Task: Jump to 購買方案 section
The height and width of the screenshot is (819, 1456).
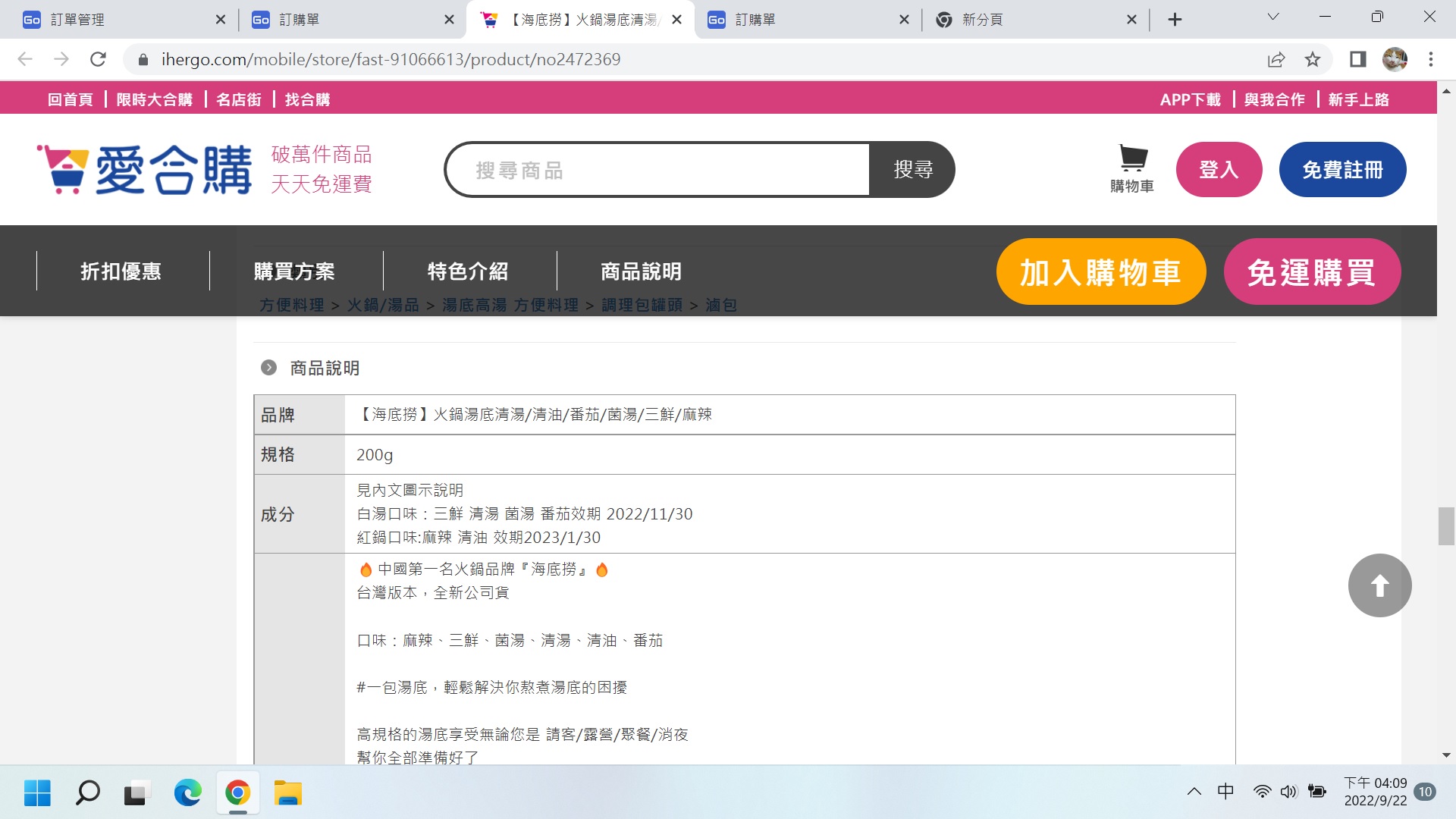Action: tap(294, 271)
